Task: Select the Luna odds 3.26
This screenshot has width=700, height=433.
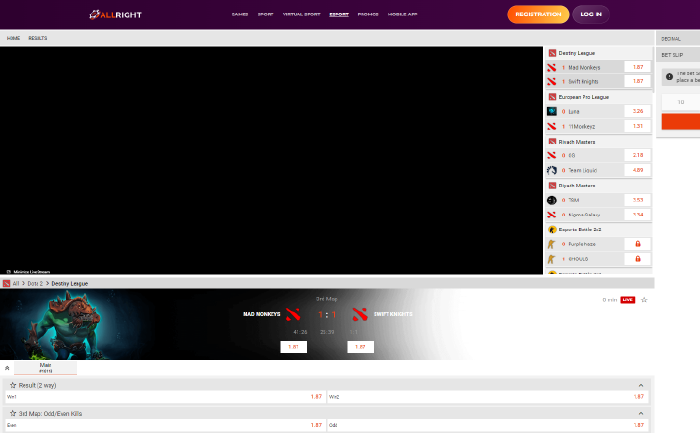Action: 638,111
